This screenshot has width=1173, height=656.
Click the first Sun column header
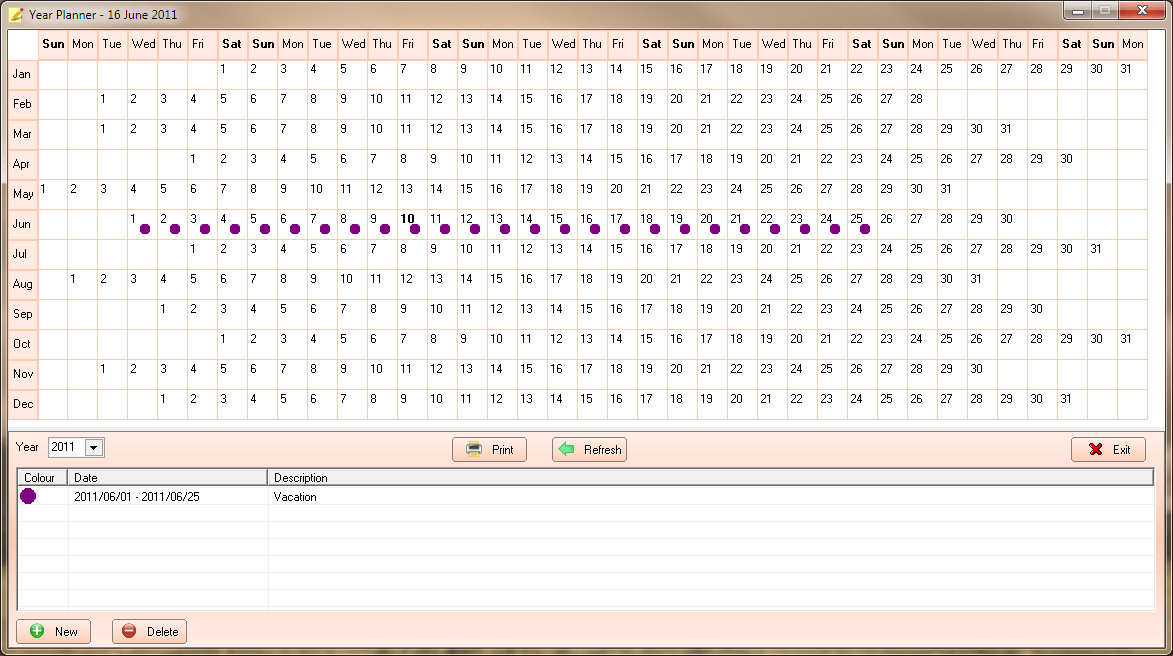[52, 44]
